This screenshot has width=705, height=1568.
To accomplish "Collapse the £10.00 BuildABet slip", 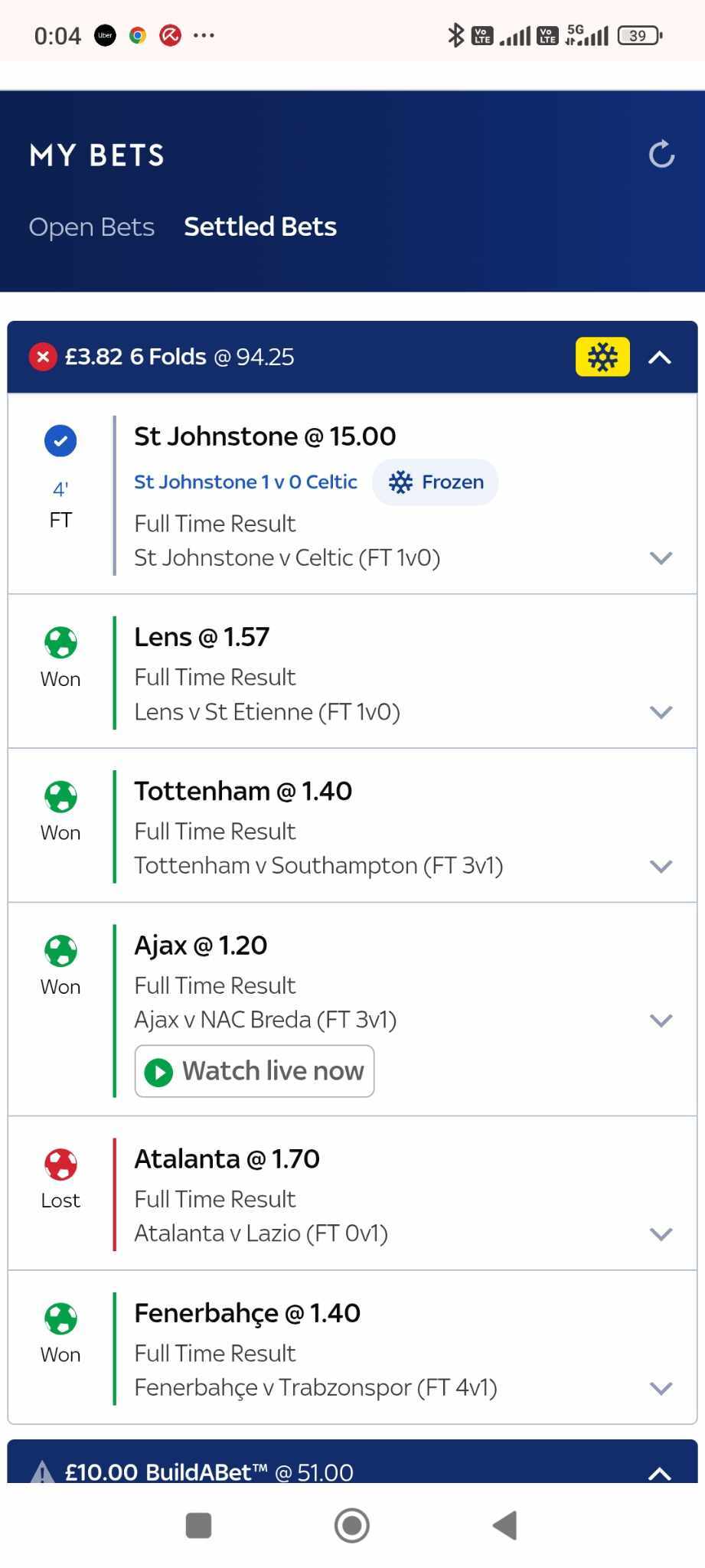I will tap(660, 1473).
